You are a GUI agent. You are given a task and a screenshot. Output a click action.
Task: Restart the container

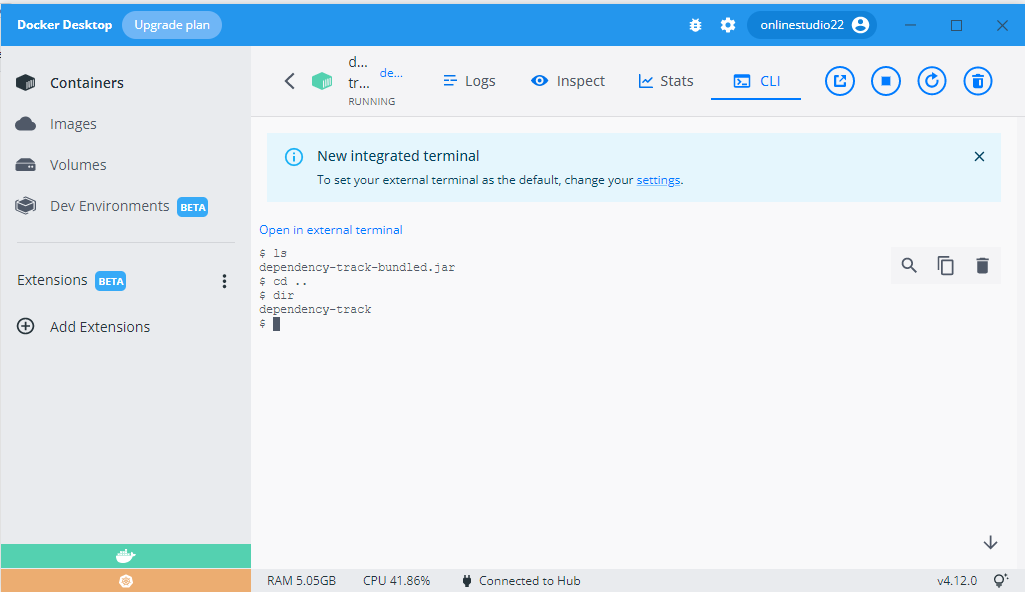931,81
